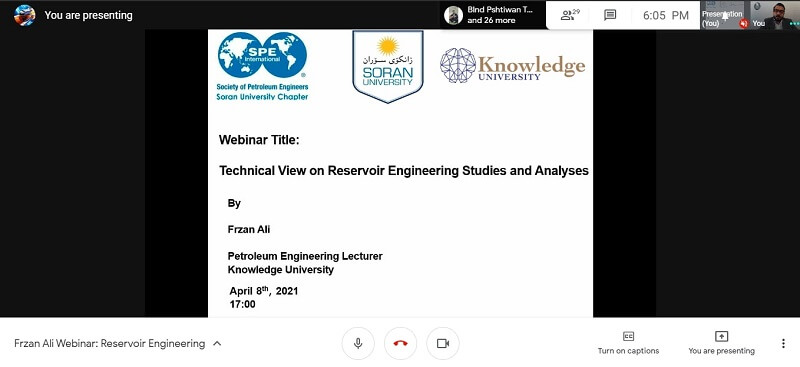Viewport: 800px width, 367px height.
Task: Click the word 'By' on the slide
Action: (234, 203)
